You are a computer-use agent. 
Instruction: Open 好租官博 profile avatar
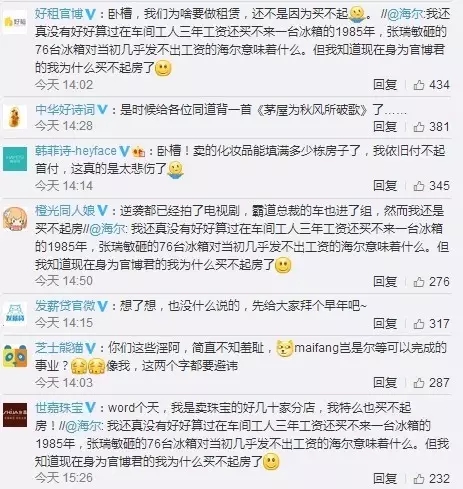point(15,22)
